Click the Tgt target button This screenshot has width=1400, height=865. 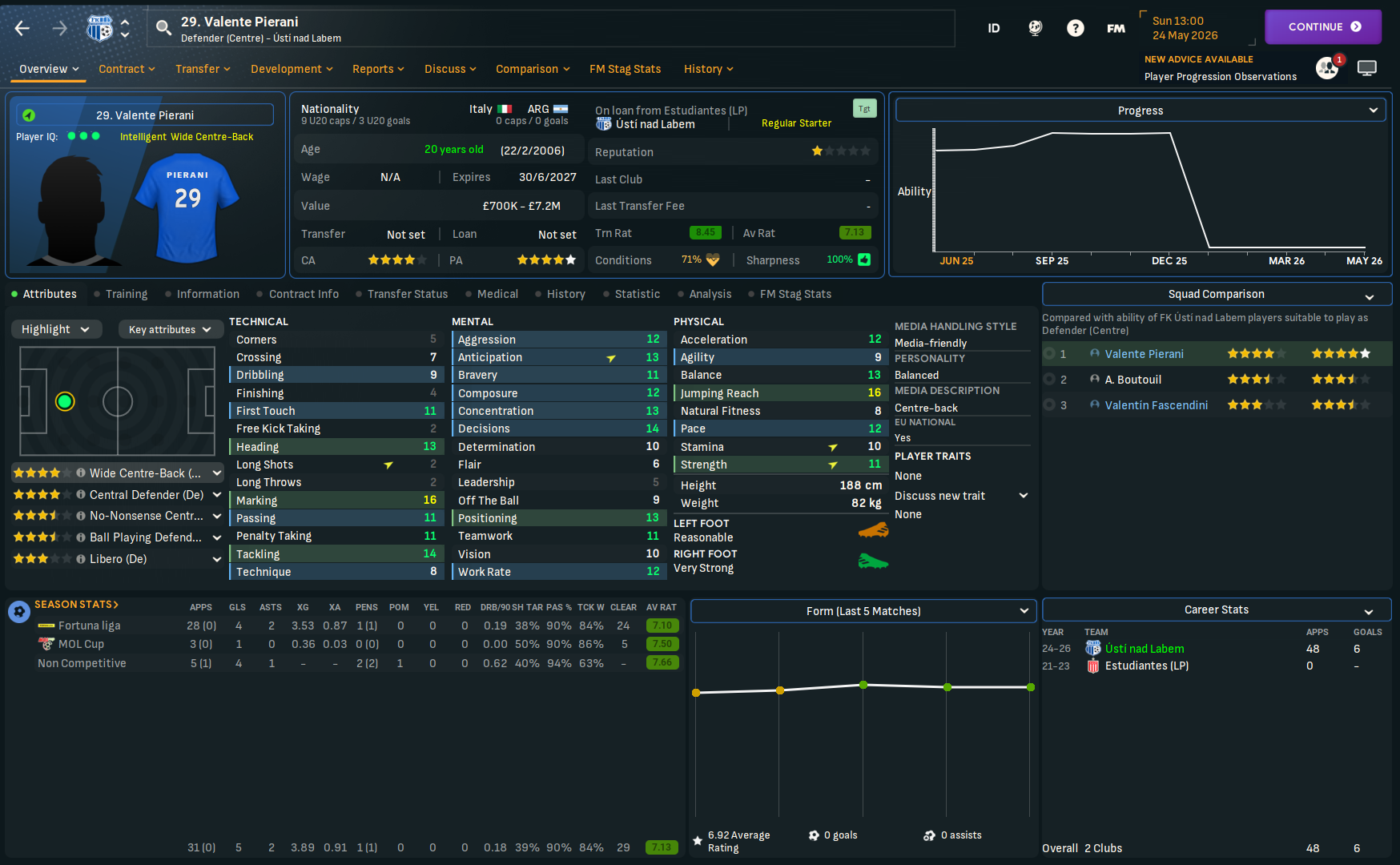[864, 108]
